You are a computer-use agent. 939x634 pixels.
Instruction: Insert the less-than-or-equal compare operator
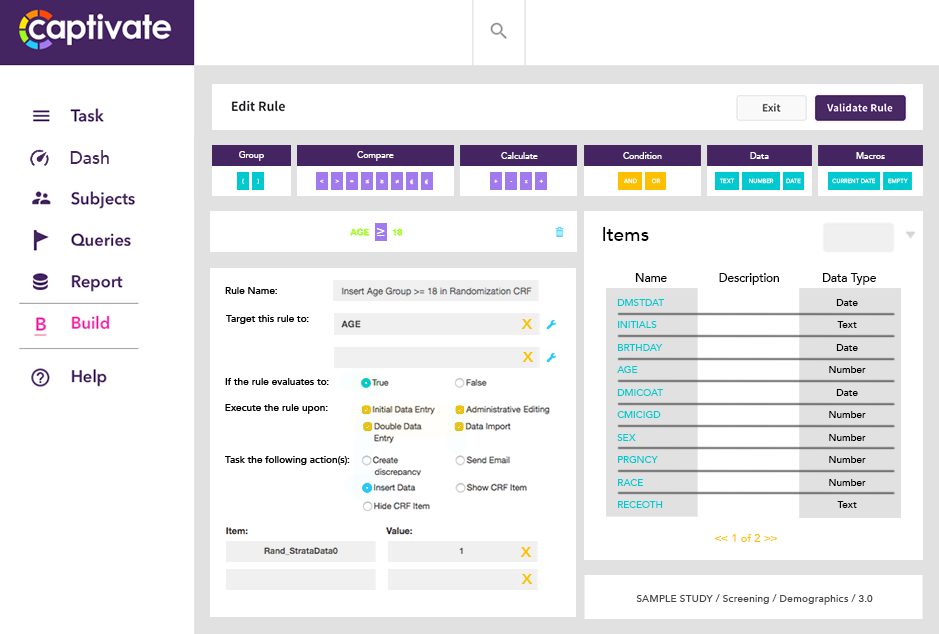point(367,181)
